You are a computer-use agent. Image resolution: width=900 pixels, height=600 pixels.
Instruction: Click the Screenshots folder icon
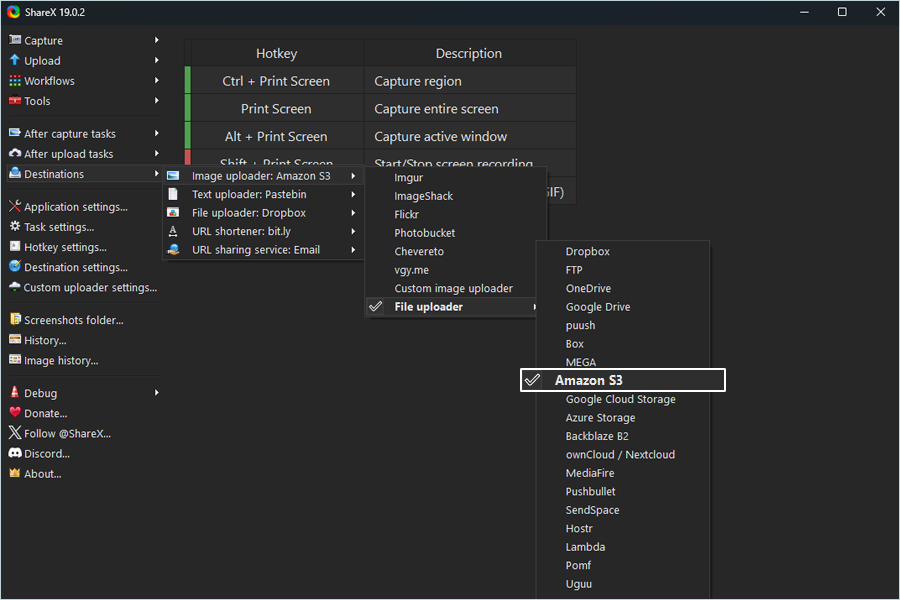click(15, 320)
